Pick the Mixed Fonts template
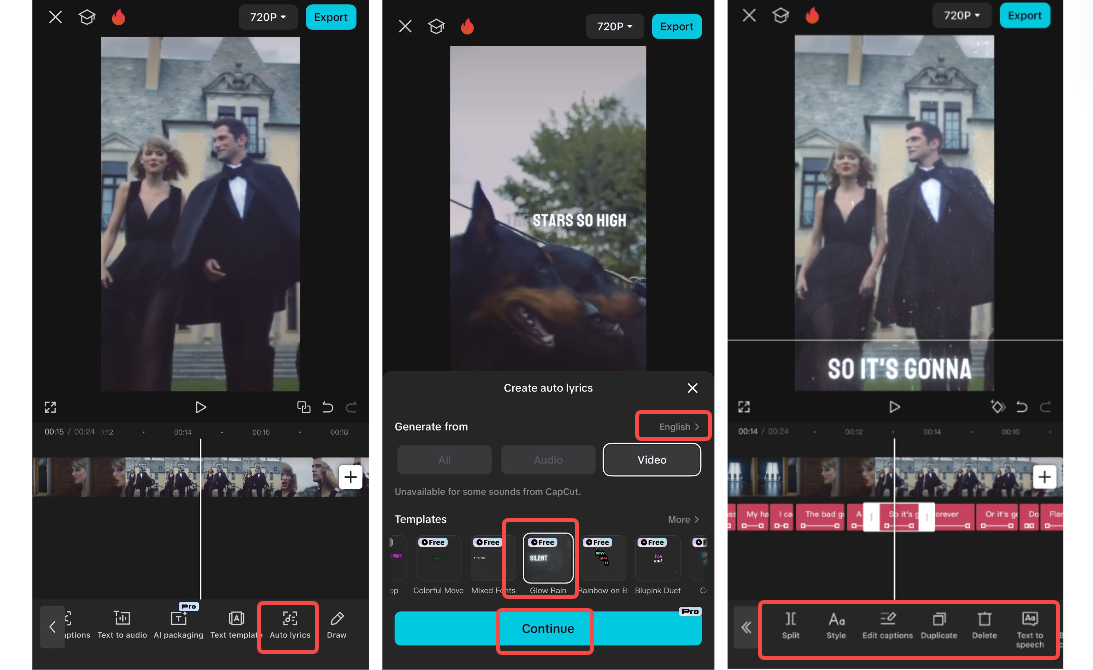This screenshot has height=670, width=1093. point(494,563)
